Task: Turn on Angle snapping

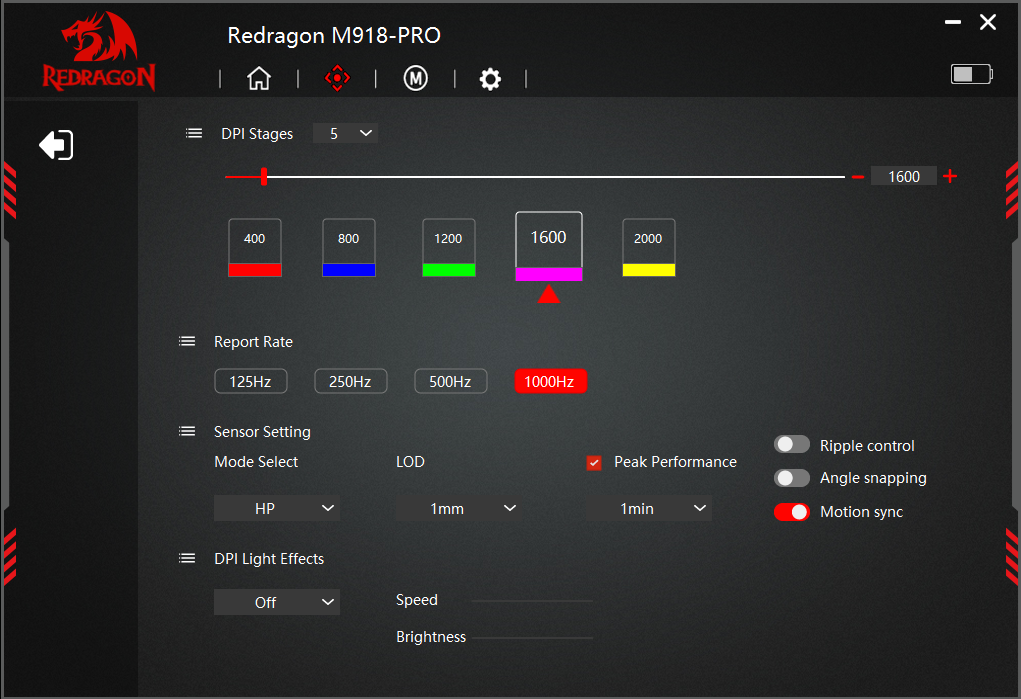Action: tap(791, 478)
